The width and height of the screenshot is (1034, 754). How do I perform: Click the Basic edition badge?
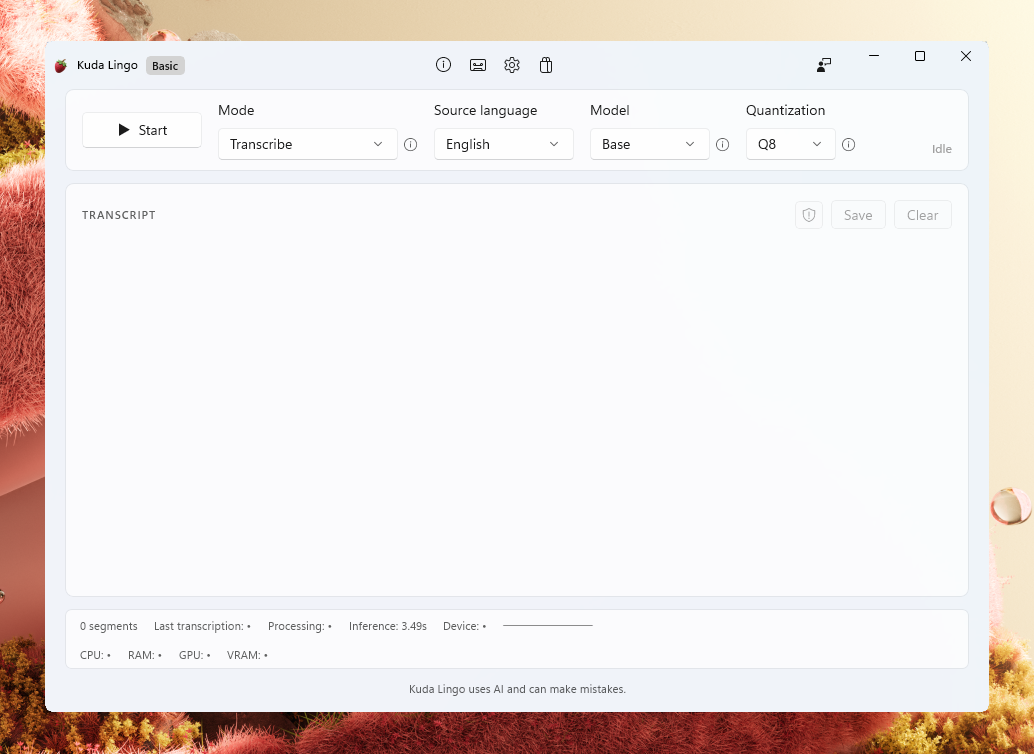(x=165, y=65)
